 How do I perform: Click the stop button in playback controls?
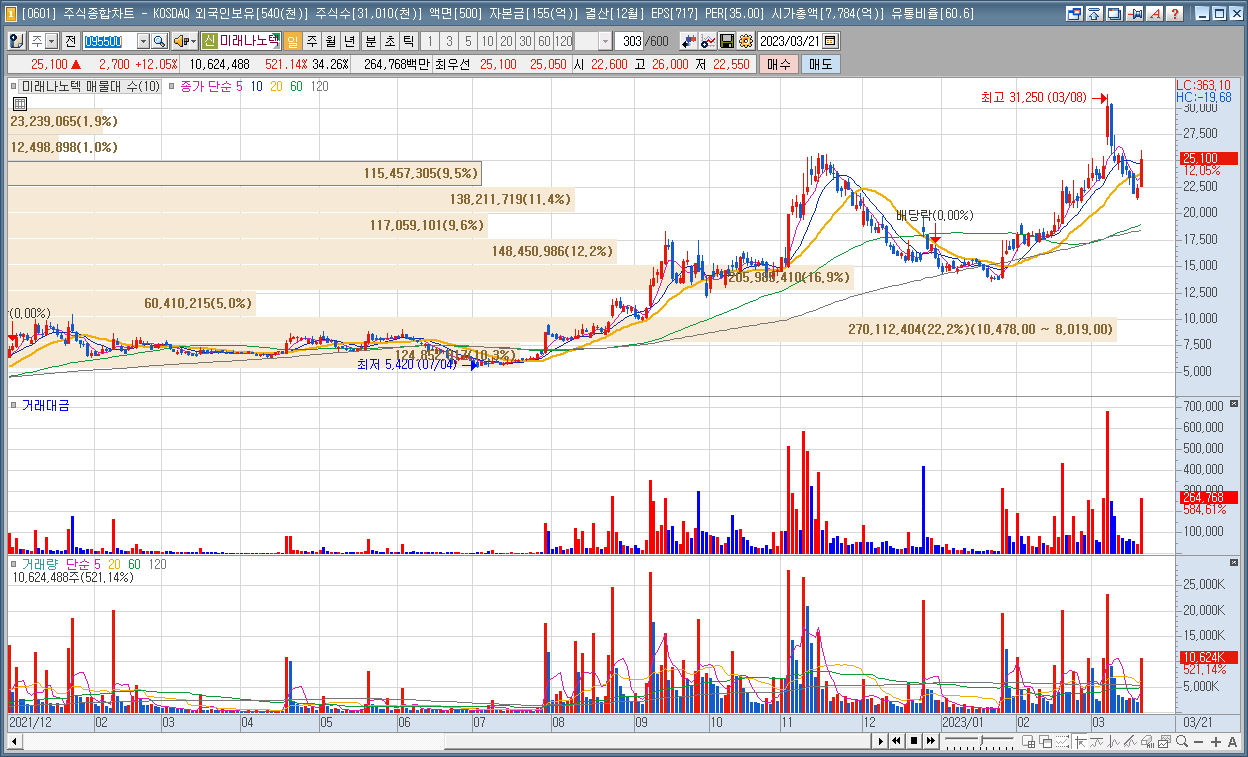click(914, 741)
